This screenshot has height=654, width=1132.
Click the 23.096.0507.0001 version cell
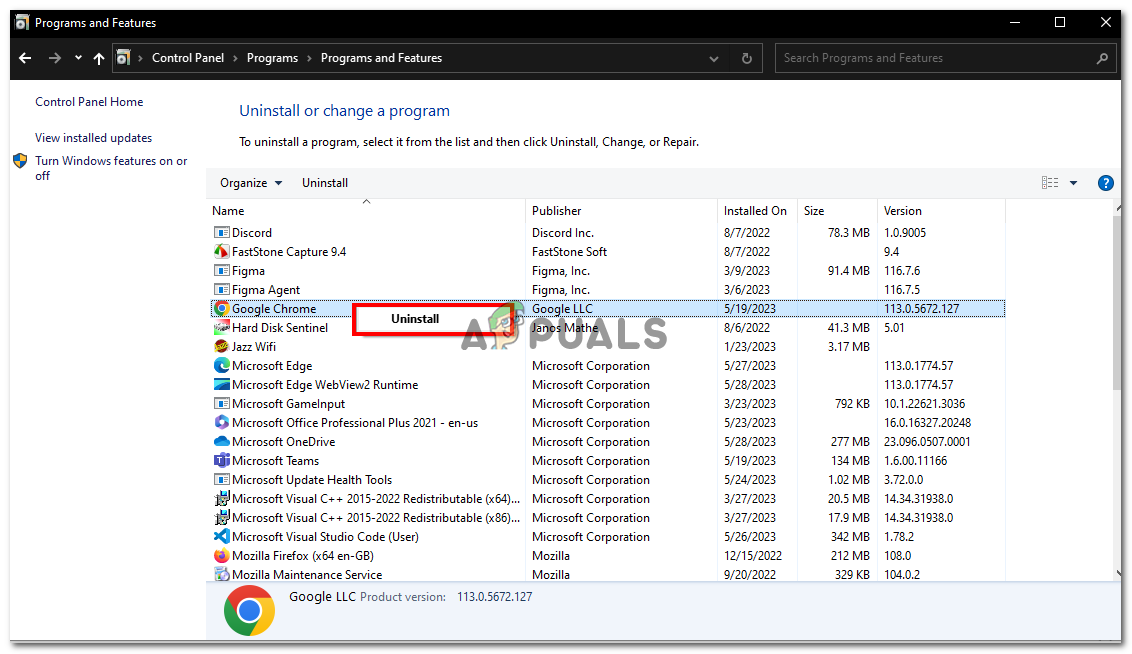[x=927, y=442]
